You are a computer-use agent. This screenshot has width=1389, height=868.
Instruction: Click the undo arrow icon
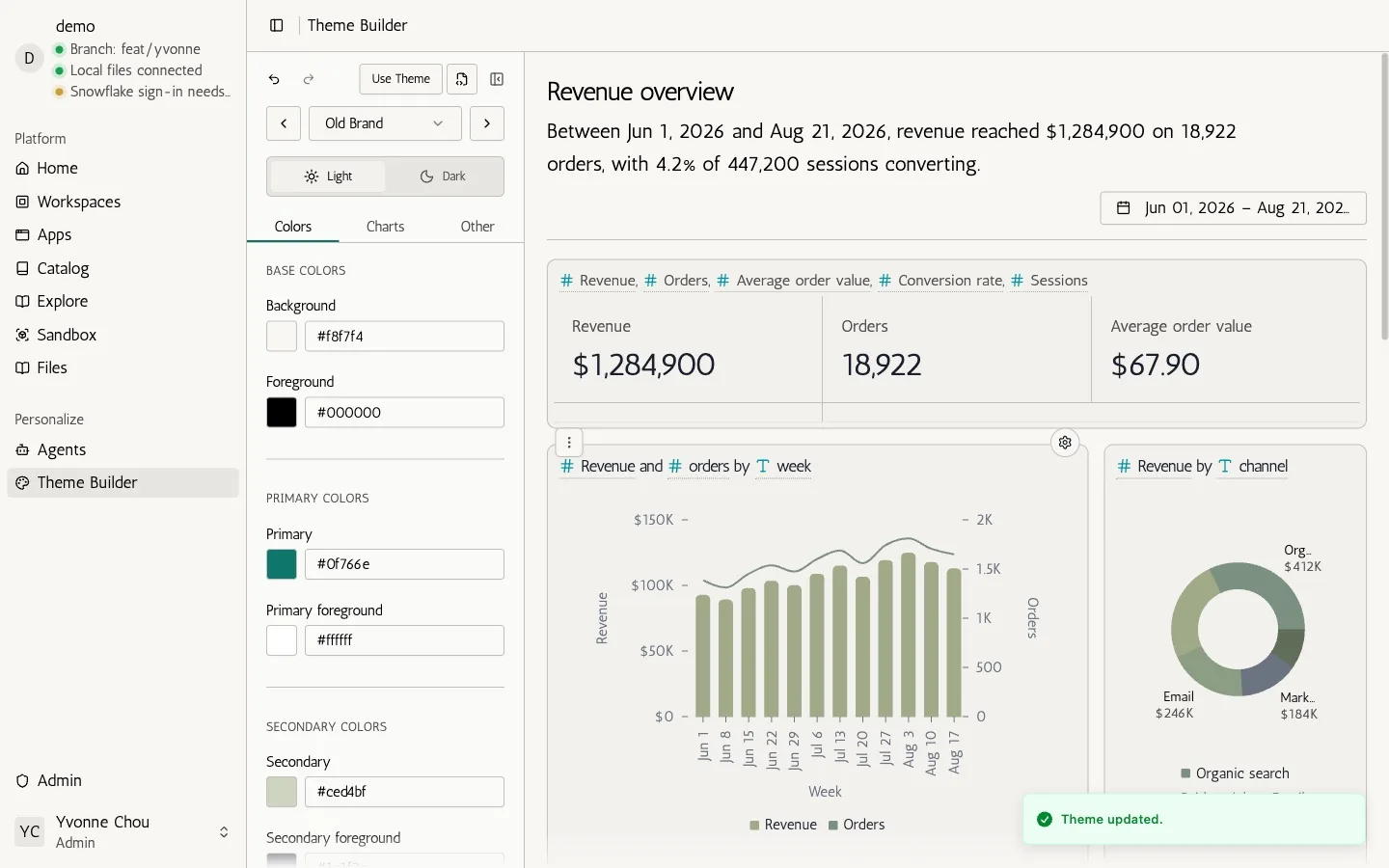pos(275,79)
